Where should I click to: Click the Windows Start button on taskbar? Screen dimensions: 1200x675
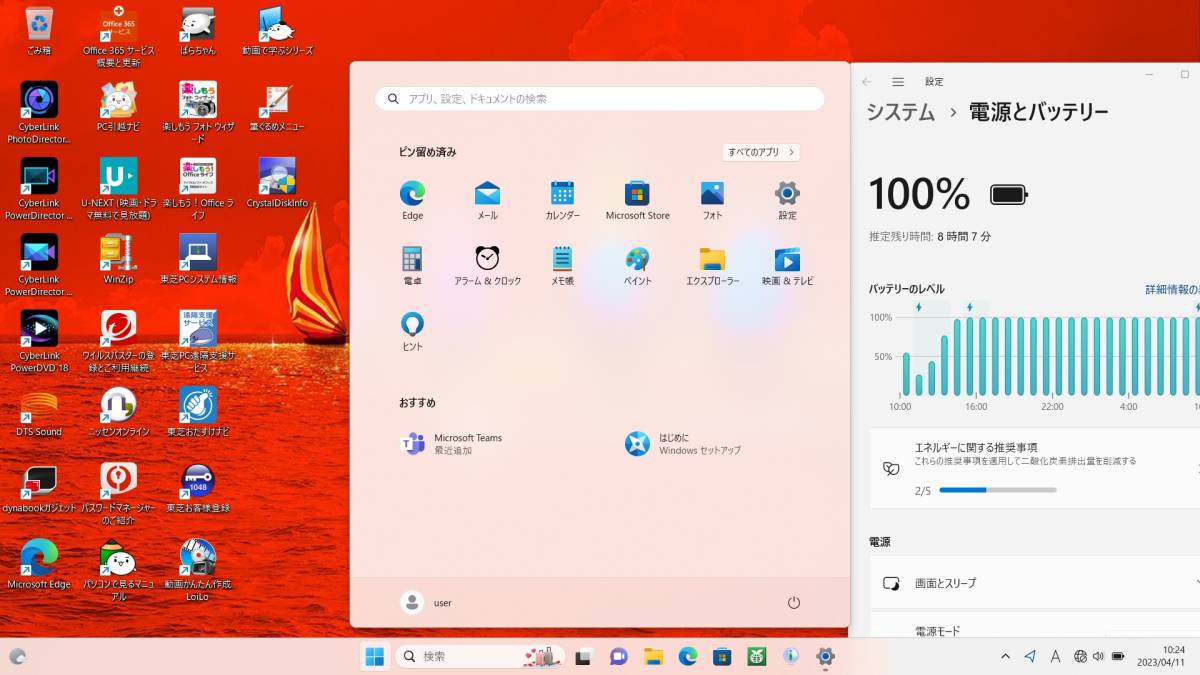(x=375, y=656)
